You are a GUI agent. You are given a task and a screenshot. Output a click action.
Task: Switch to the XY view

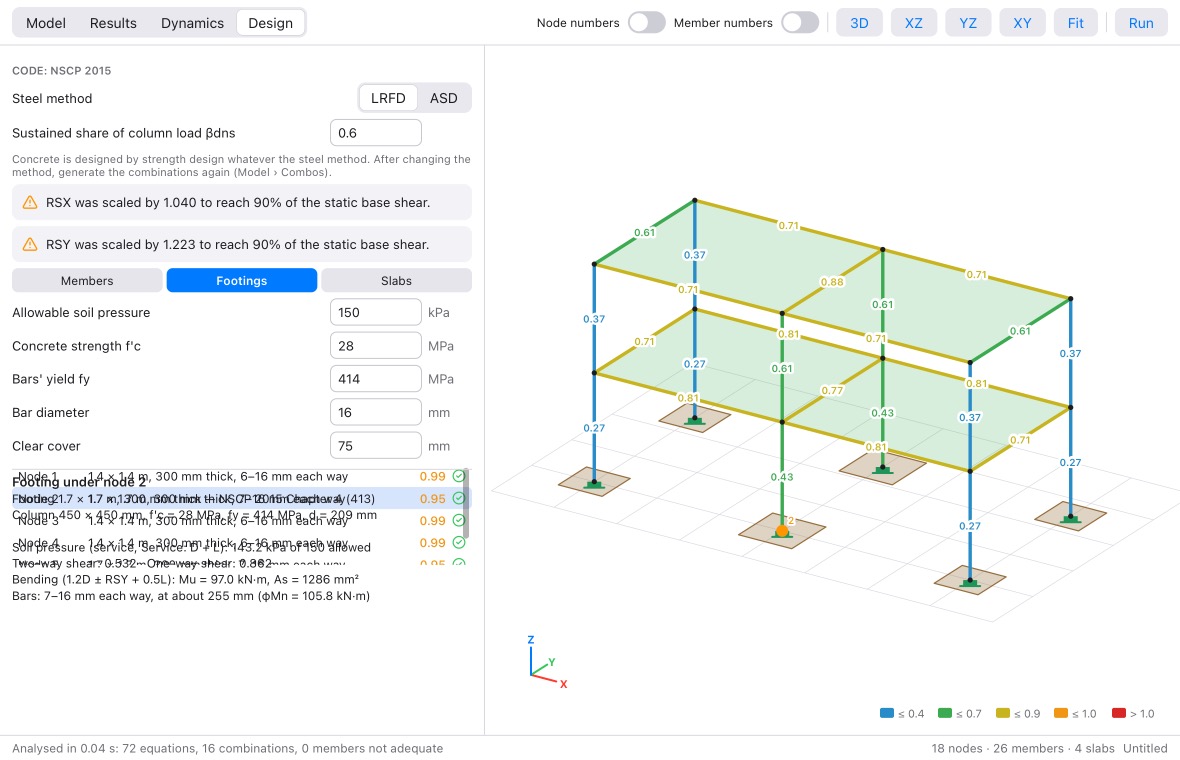[1022, 23]
